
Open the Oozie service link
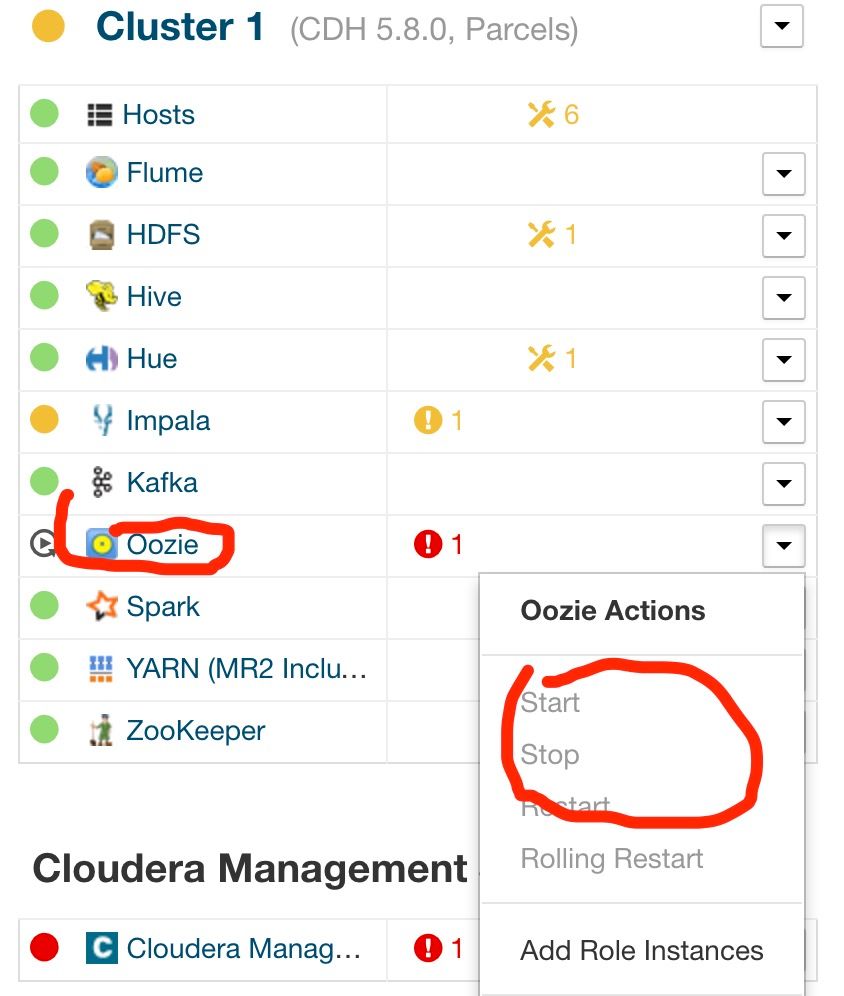162,545
